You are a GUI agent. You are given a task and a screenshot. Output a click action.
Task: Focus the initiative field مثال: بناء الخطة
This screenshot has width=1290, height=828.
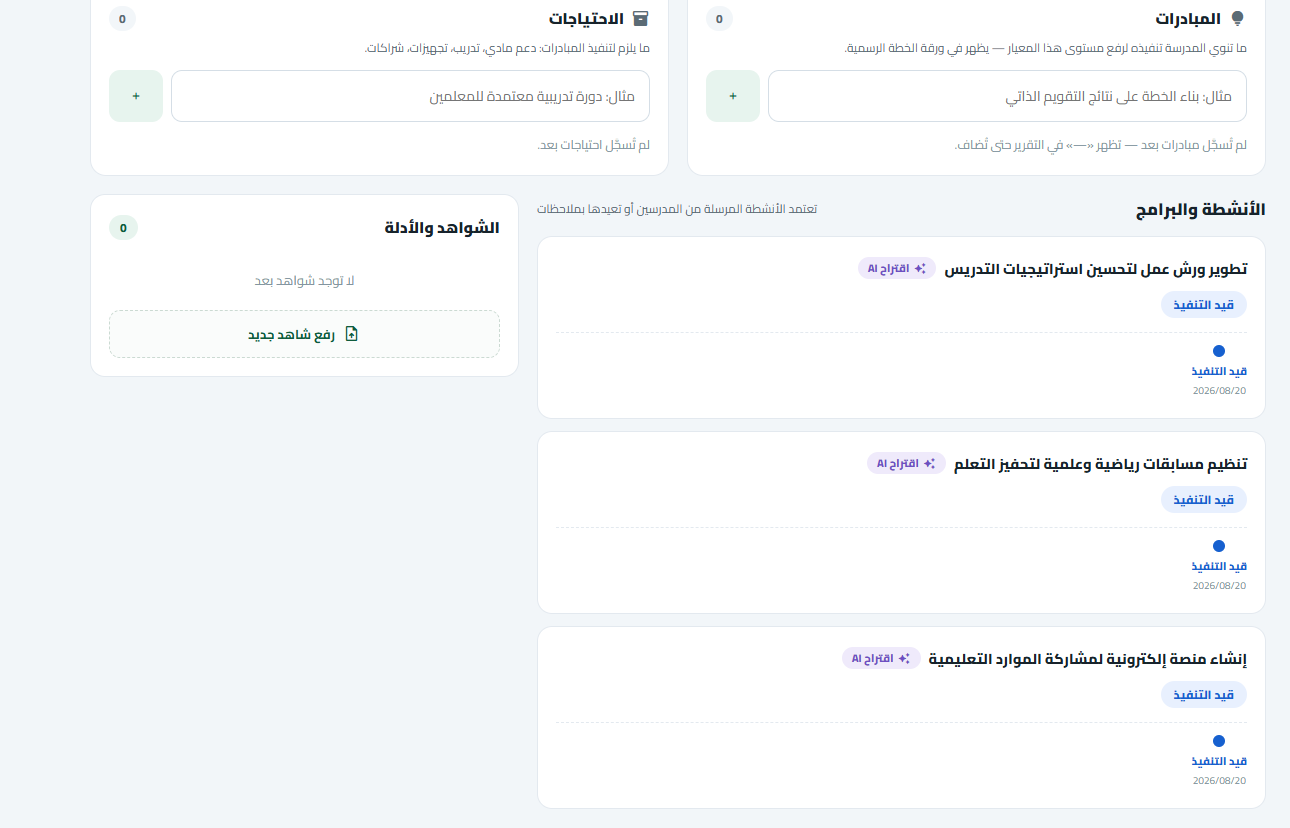1007,96
